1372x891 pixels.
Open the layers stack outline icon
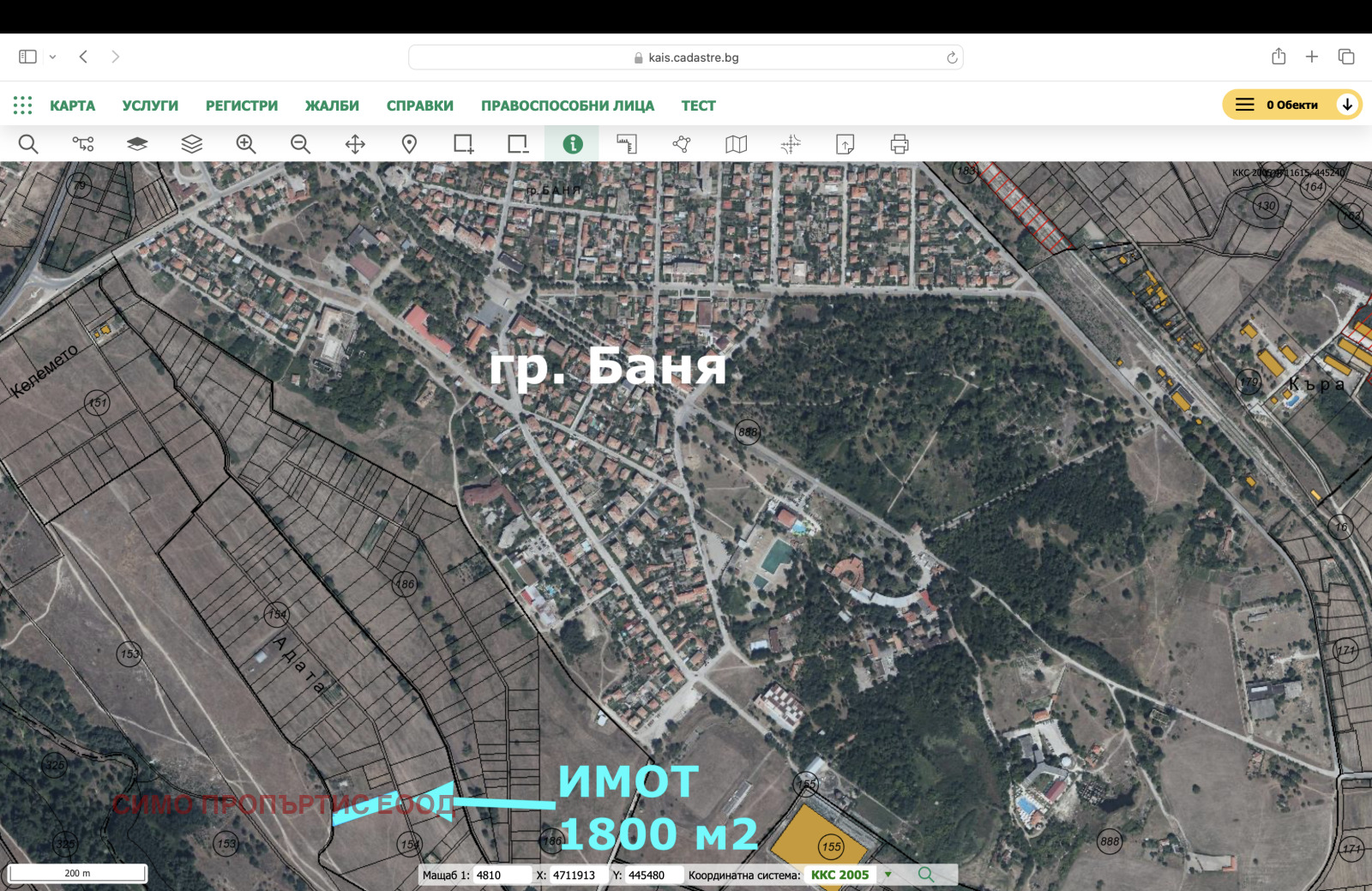(191, 144)
